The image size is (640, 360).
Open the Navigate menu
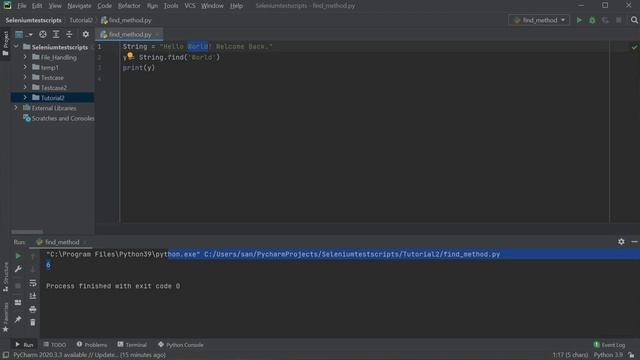click(79, 6)
